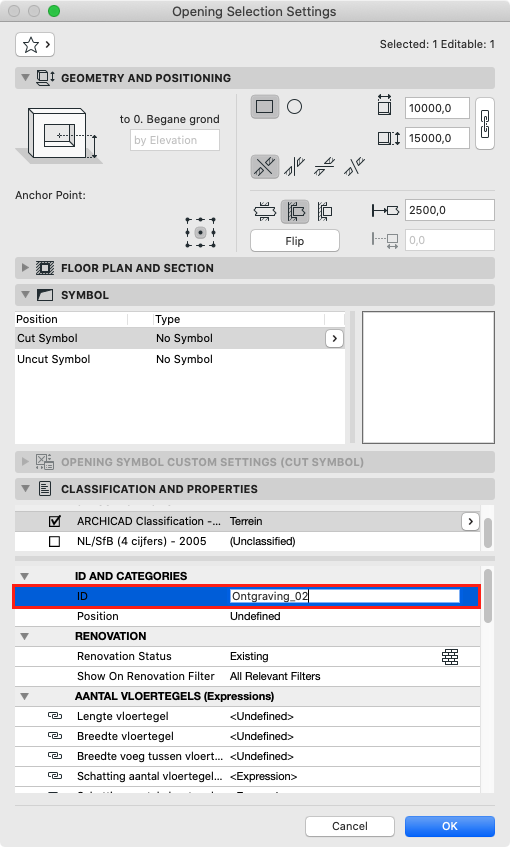Click the Cancel button
Screen dimensions: 510x847
coord(350,826)
